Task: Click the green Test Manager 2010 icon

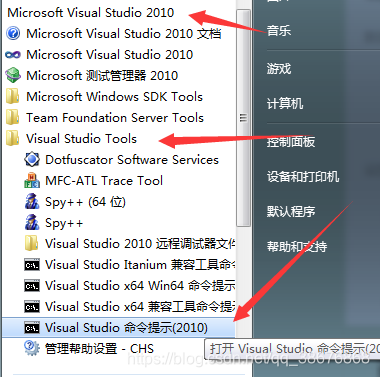Action: point(13,75)
